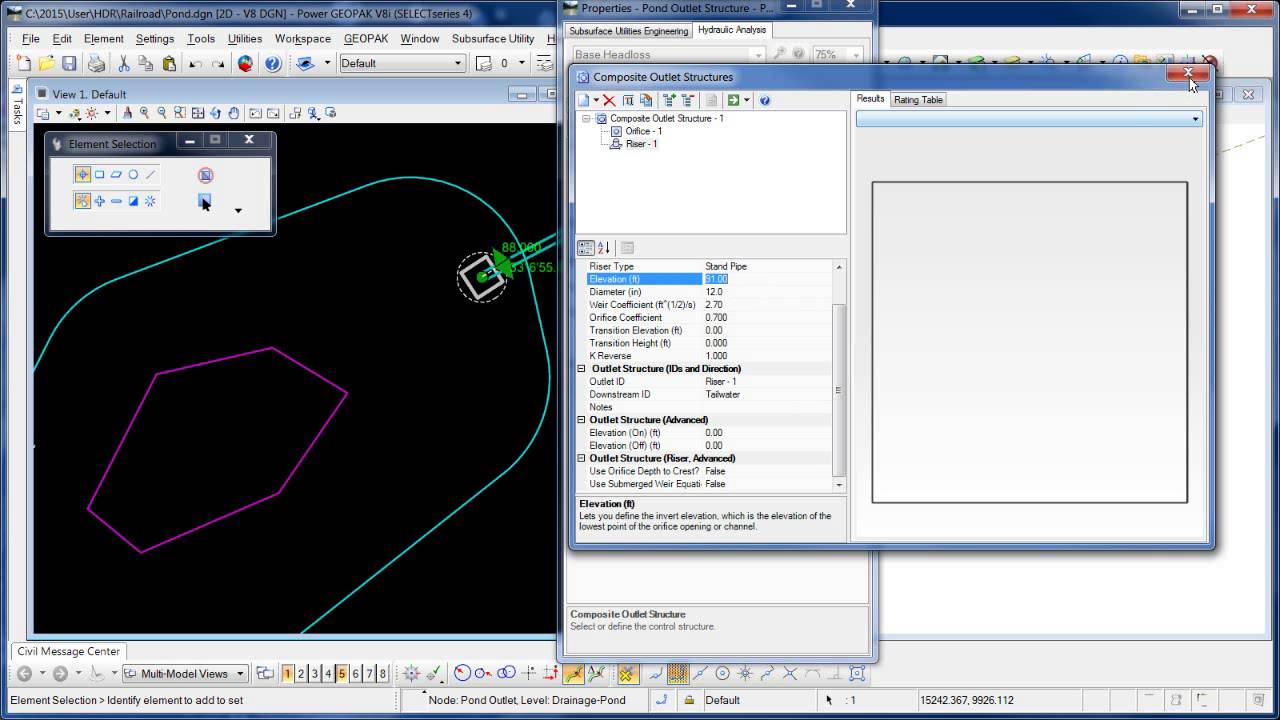The image size is (1280, 720).
Task: Click the Downstream ID value Tailwater
Action: tap(767, 394)
